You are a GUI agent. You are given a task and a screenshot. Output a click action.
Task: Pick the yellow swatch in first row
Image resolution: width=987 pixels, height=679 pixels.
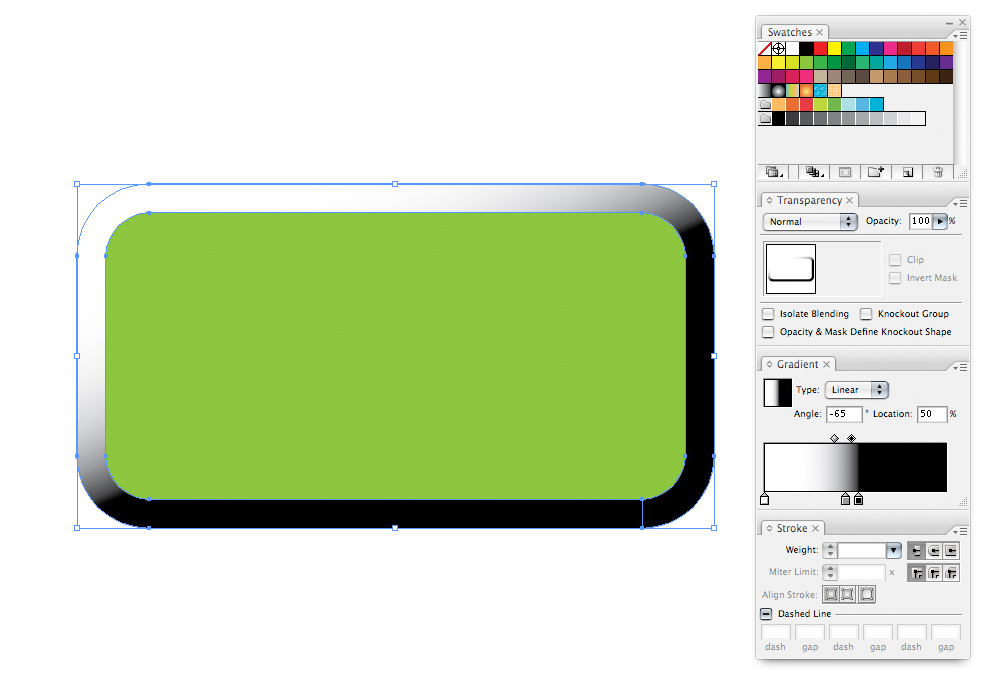pos(834,48)
